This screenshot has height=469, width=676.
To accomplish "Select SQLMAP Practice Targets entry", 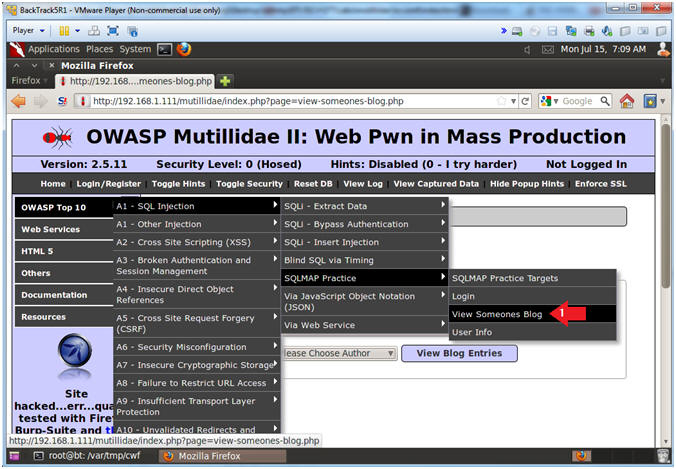I will click(x=532, y=278).
